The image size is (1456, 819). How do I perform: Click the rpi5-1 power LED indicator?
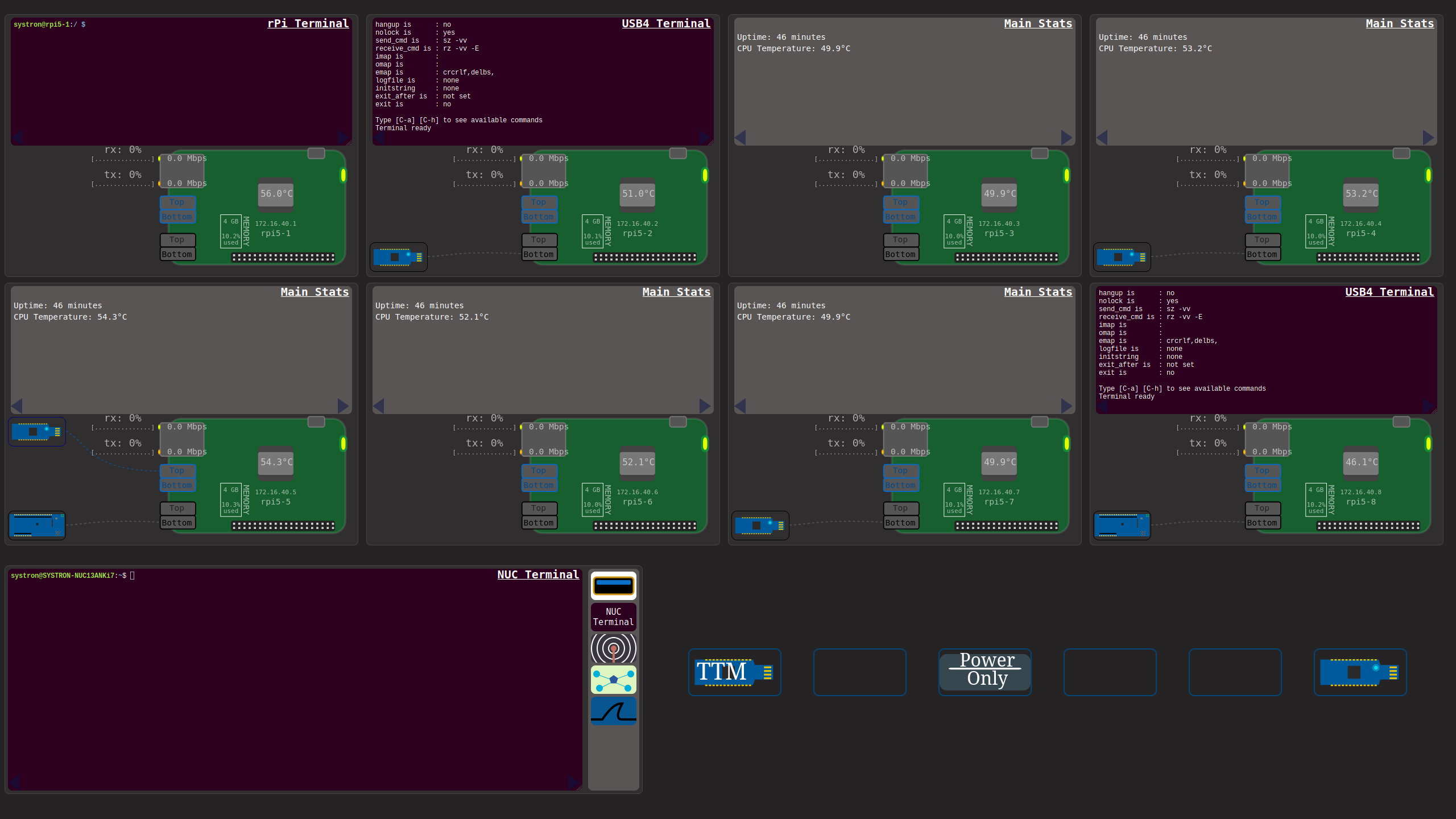click(x=343, y=175)
